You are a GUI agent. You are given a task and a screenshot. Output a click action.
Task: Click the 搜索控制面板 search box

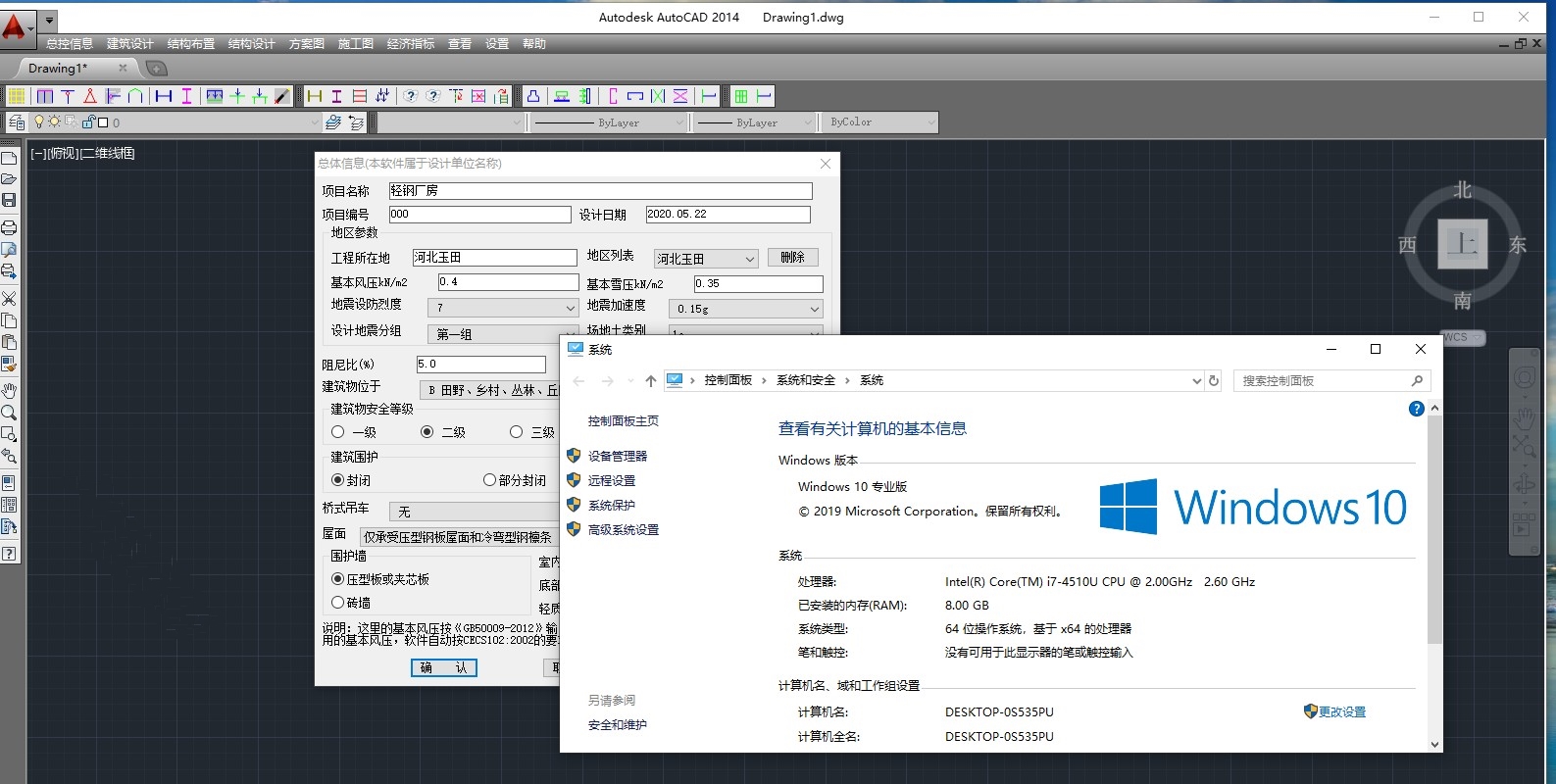click(1332, 380)
